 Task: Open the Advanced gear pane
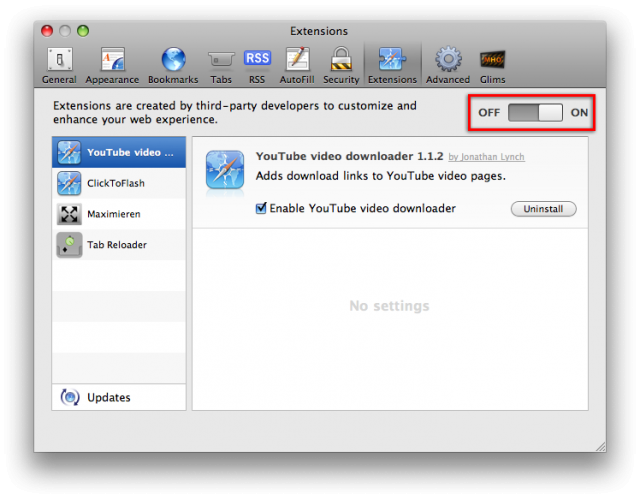point(448,66)
